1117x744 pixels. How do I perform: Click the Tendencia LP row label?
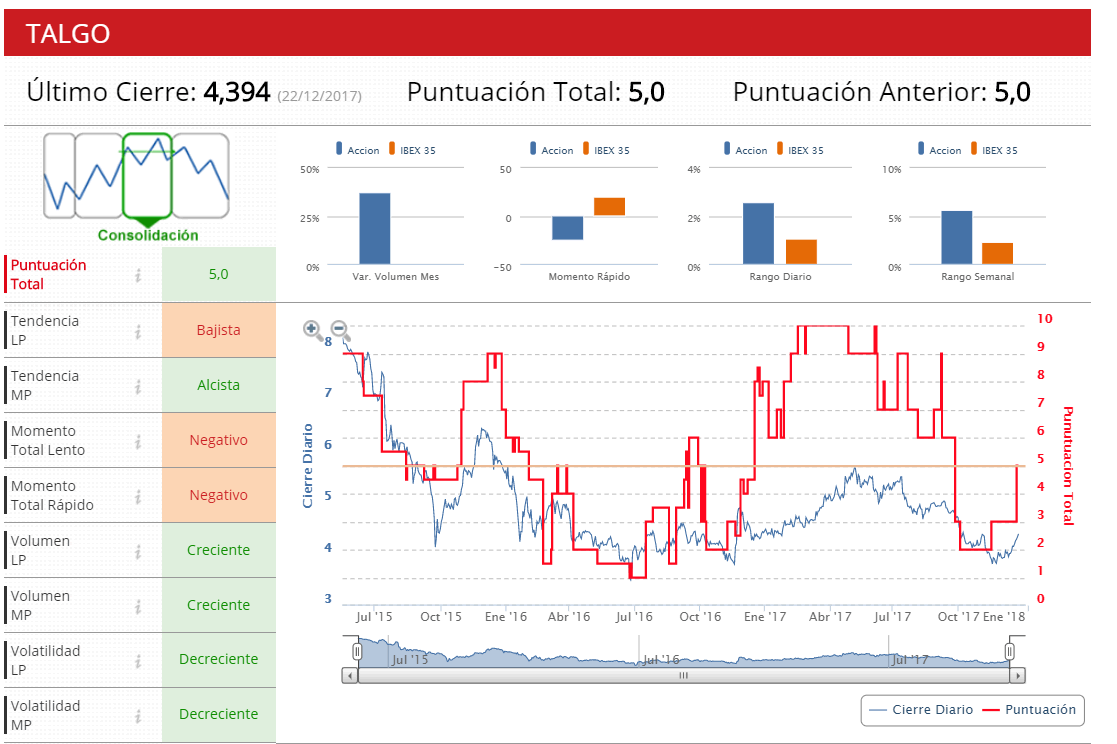44,330
